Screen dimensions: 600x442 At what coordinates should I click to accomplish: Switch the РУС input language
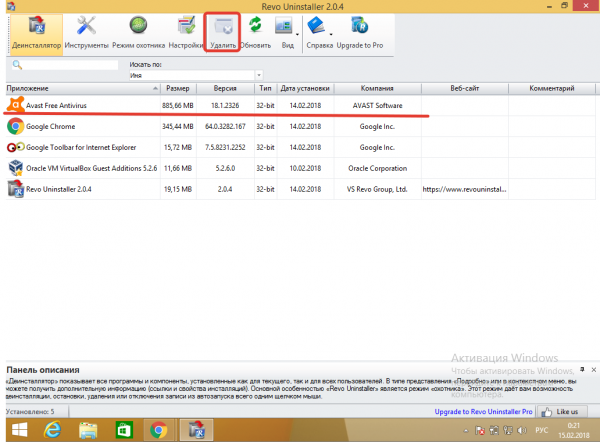pos(541,431)
